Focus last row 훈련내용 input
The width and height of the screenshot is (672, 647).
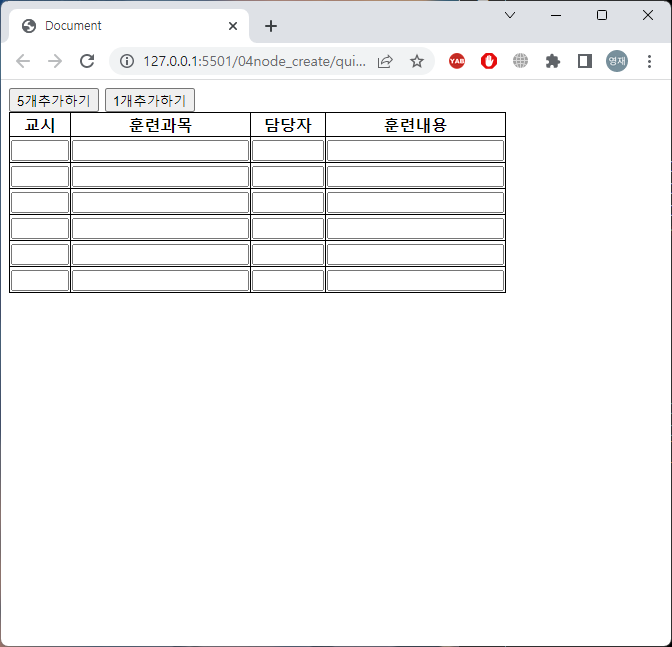point(415,280)
